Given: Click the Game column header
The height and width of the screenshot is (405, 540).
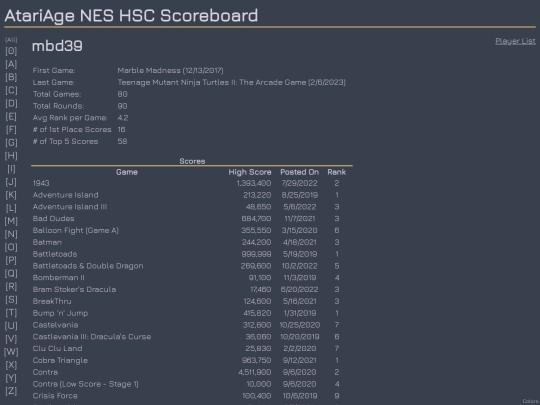Looking at the screenshot, I should pyautogui.click(x=127, y=172).
